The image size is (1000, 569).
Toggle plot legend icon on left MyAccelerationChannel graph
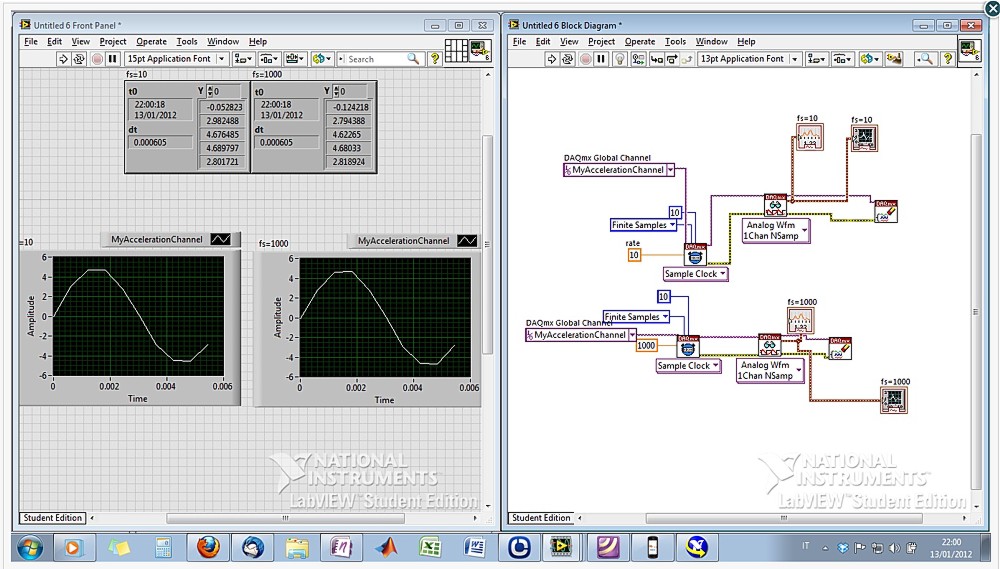pos(221,239)
